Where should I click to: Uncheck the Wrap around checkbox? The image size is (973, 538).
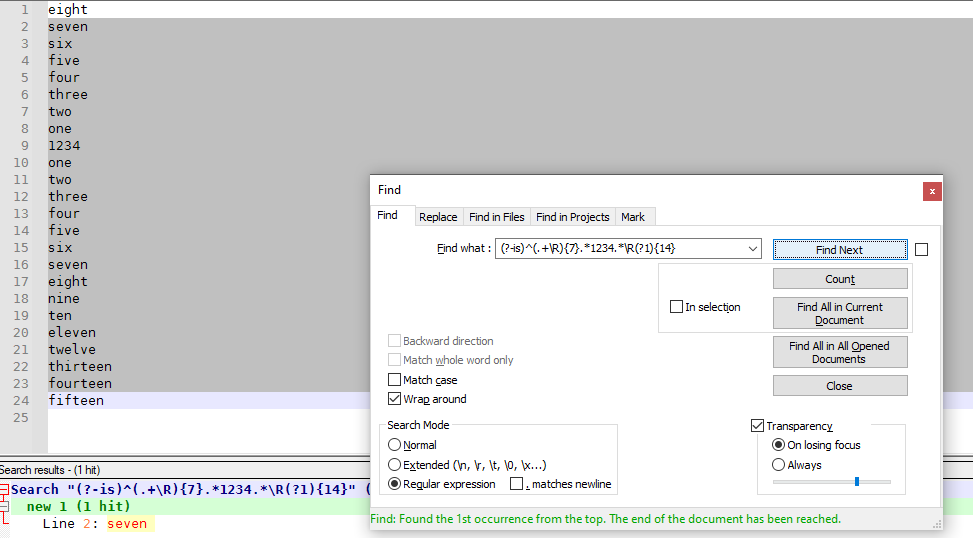tap(394, 398)
